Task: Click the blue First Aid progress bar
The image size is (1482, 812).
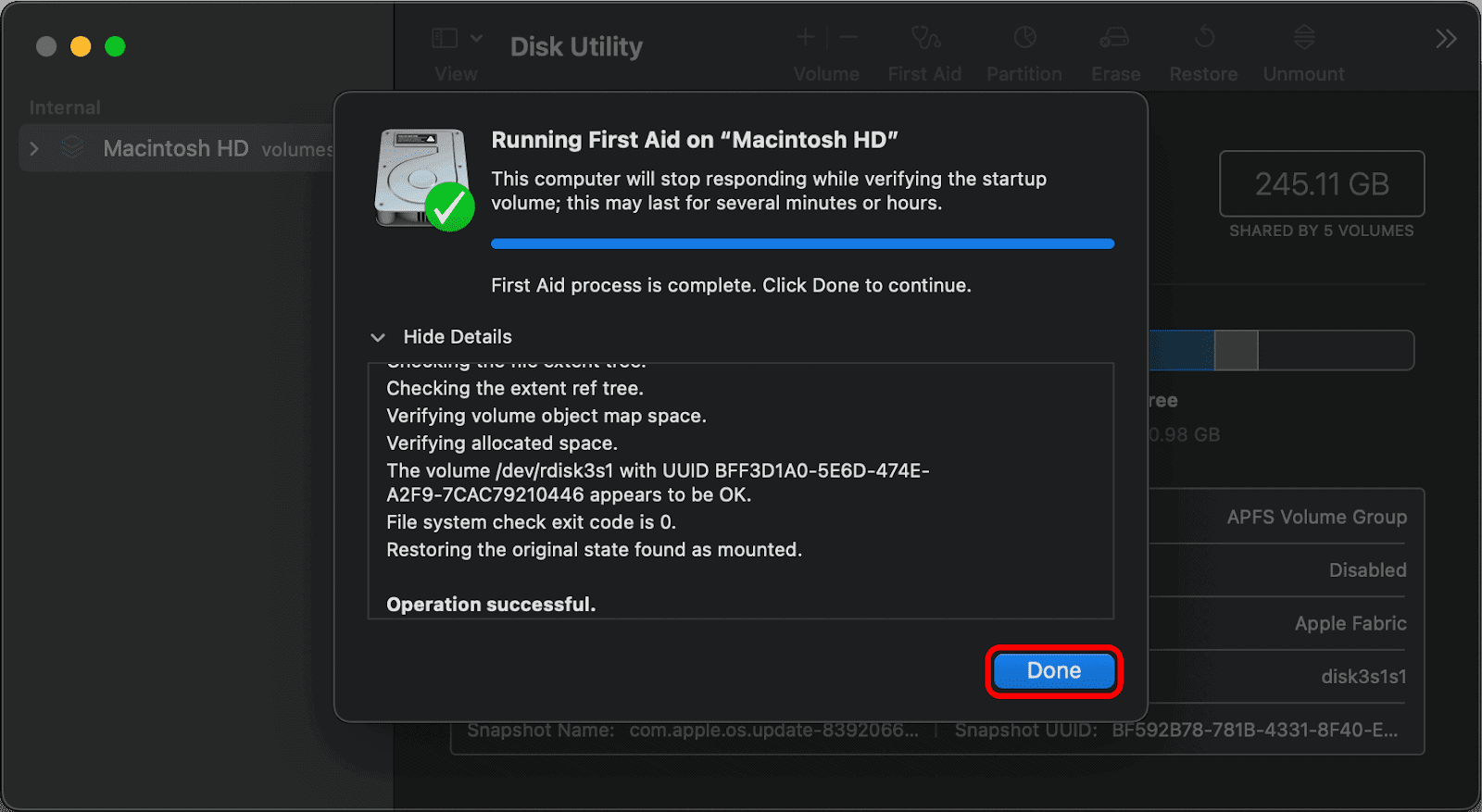Action: click(x=802, y=244)
